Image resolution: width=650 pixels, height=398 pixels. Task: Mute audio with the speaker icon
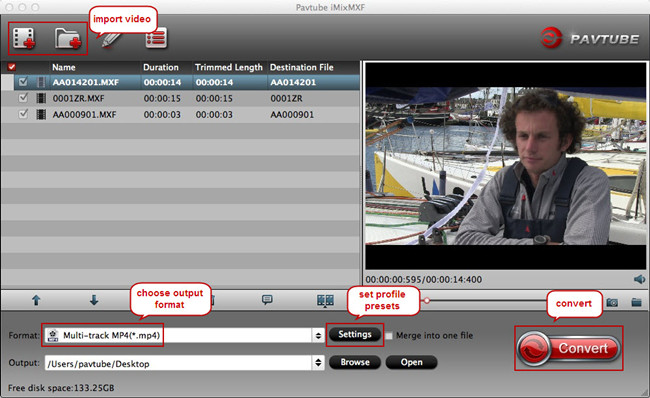[639, 279]
